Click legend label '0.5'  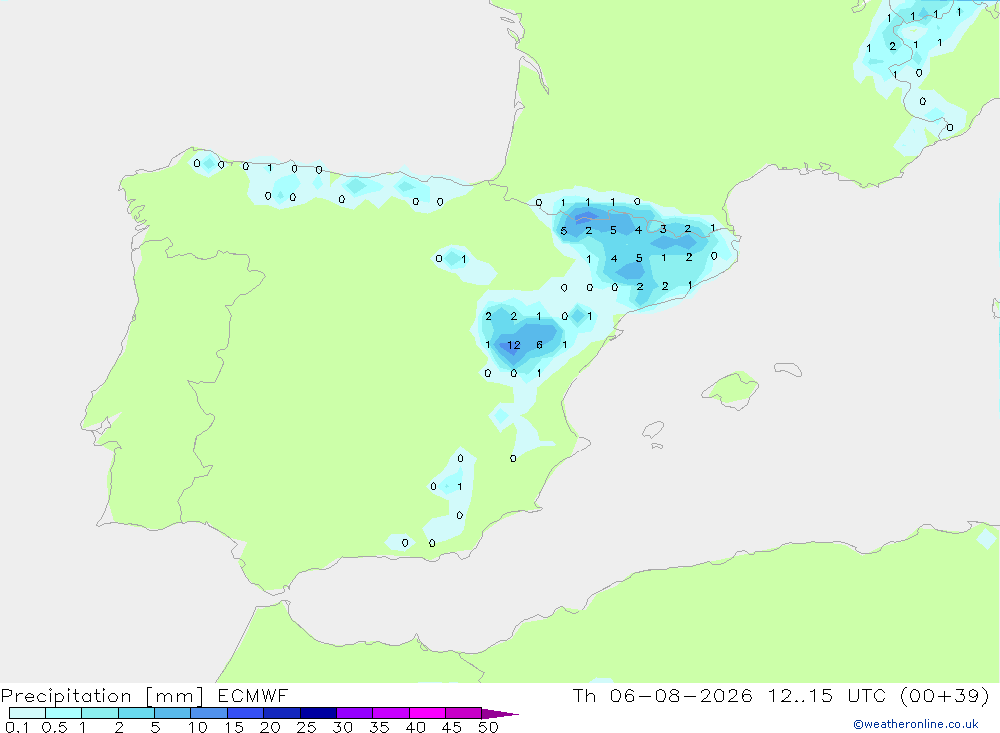[54, 727]
